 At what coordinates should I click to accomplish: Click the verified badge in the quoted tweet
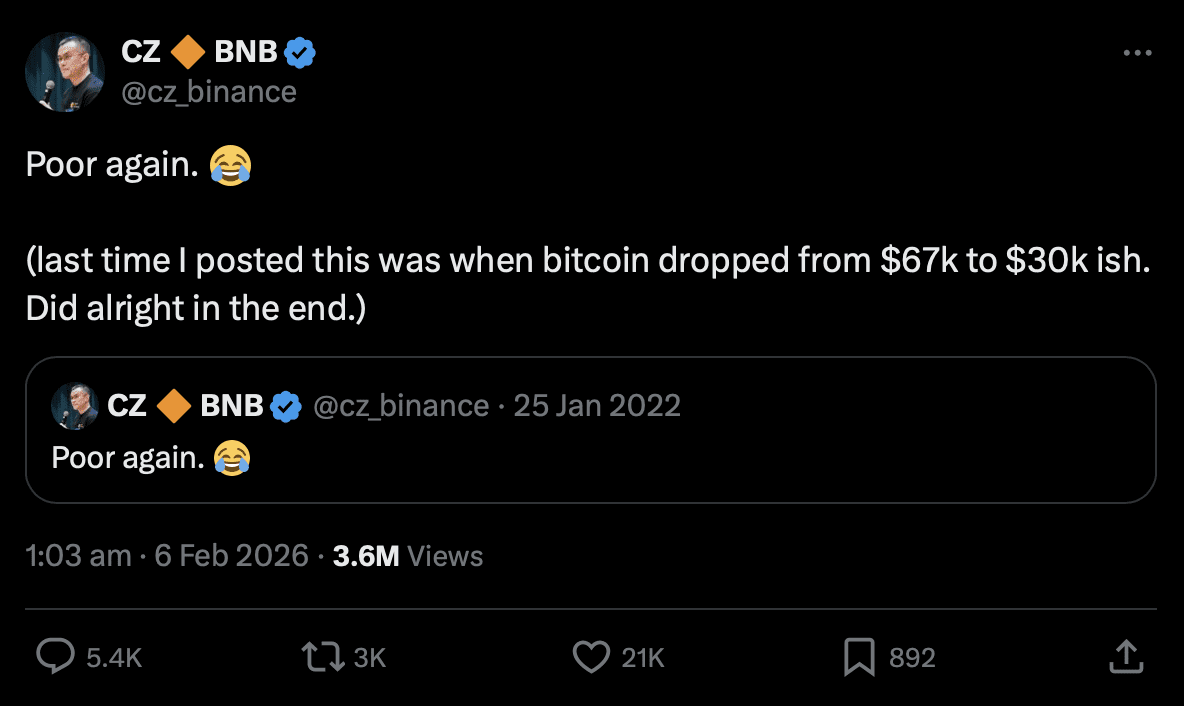287,406
